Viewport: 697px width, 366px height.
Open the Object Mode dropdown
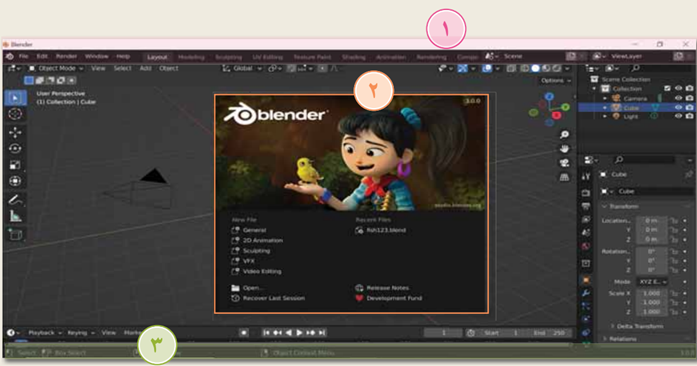[x=56, y=68]
